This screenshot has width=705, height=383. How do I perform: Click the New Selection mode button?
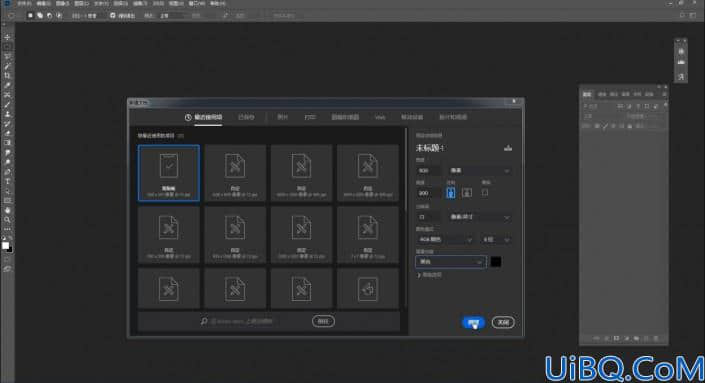(30, 15)
